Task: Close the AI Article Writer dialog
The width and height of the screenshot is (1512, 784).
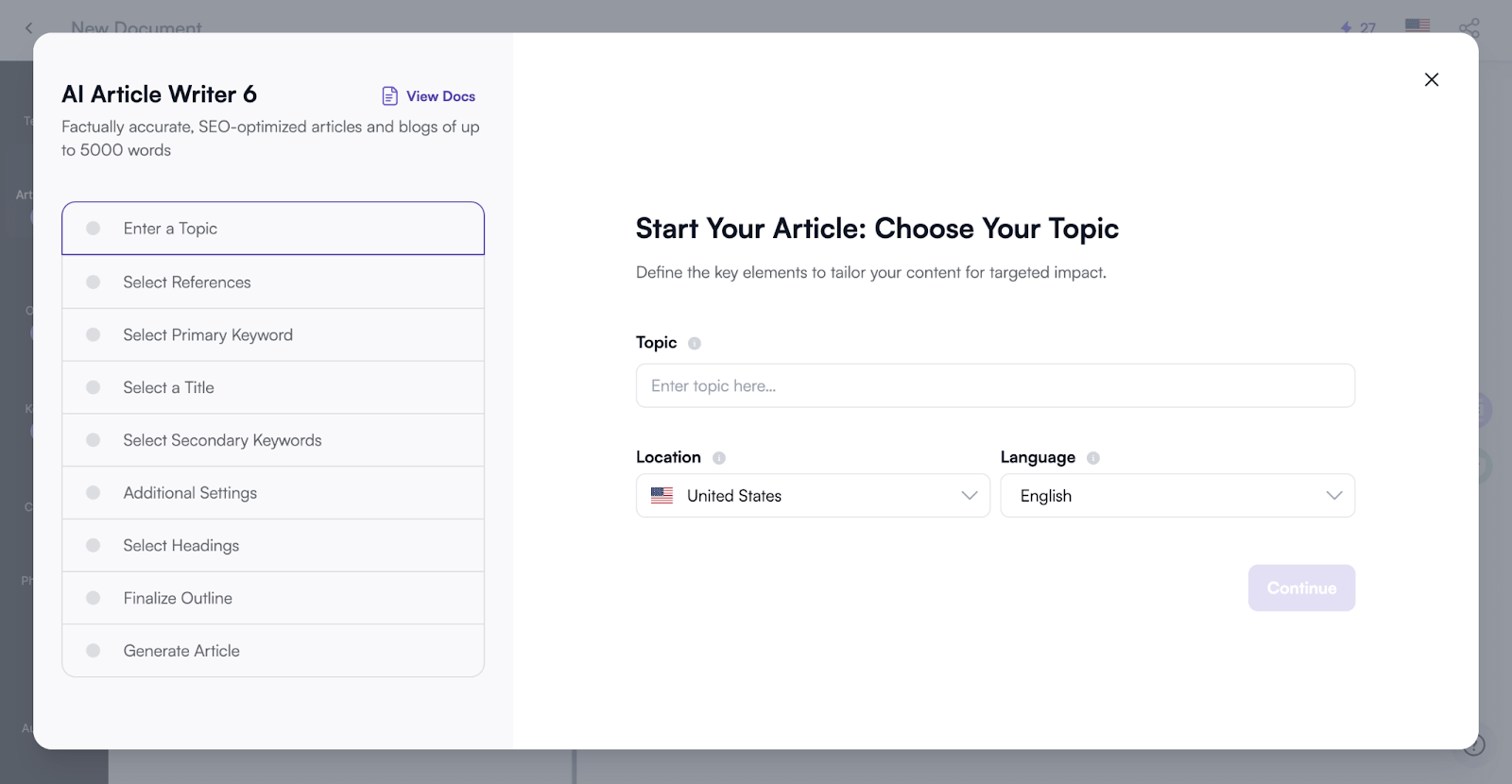Action: [x=1432, y=80]
